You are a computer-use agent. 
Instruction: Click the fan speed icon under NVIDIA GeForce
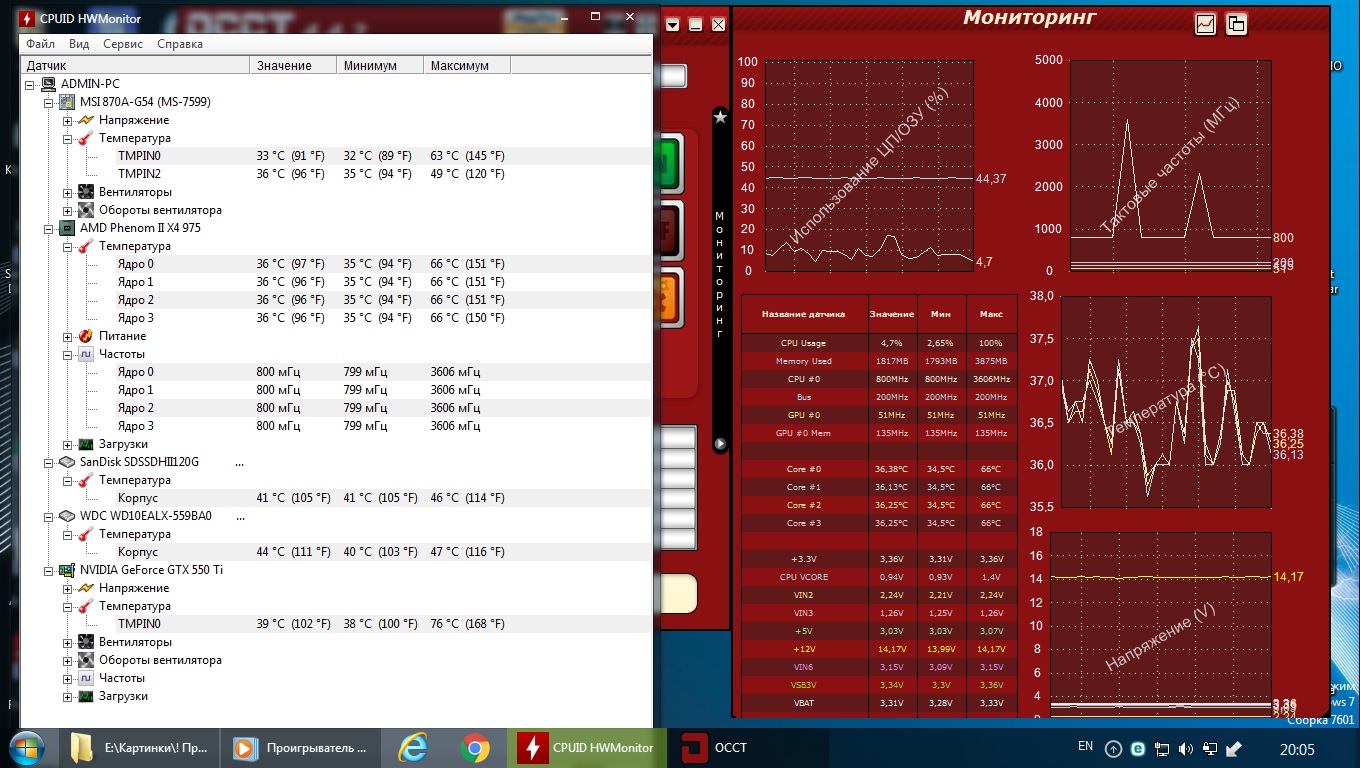(86, 660)
